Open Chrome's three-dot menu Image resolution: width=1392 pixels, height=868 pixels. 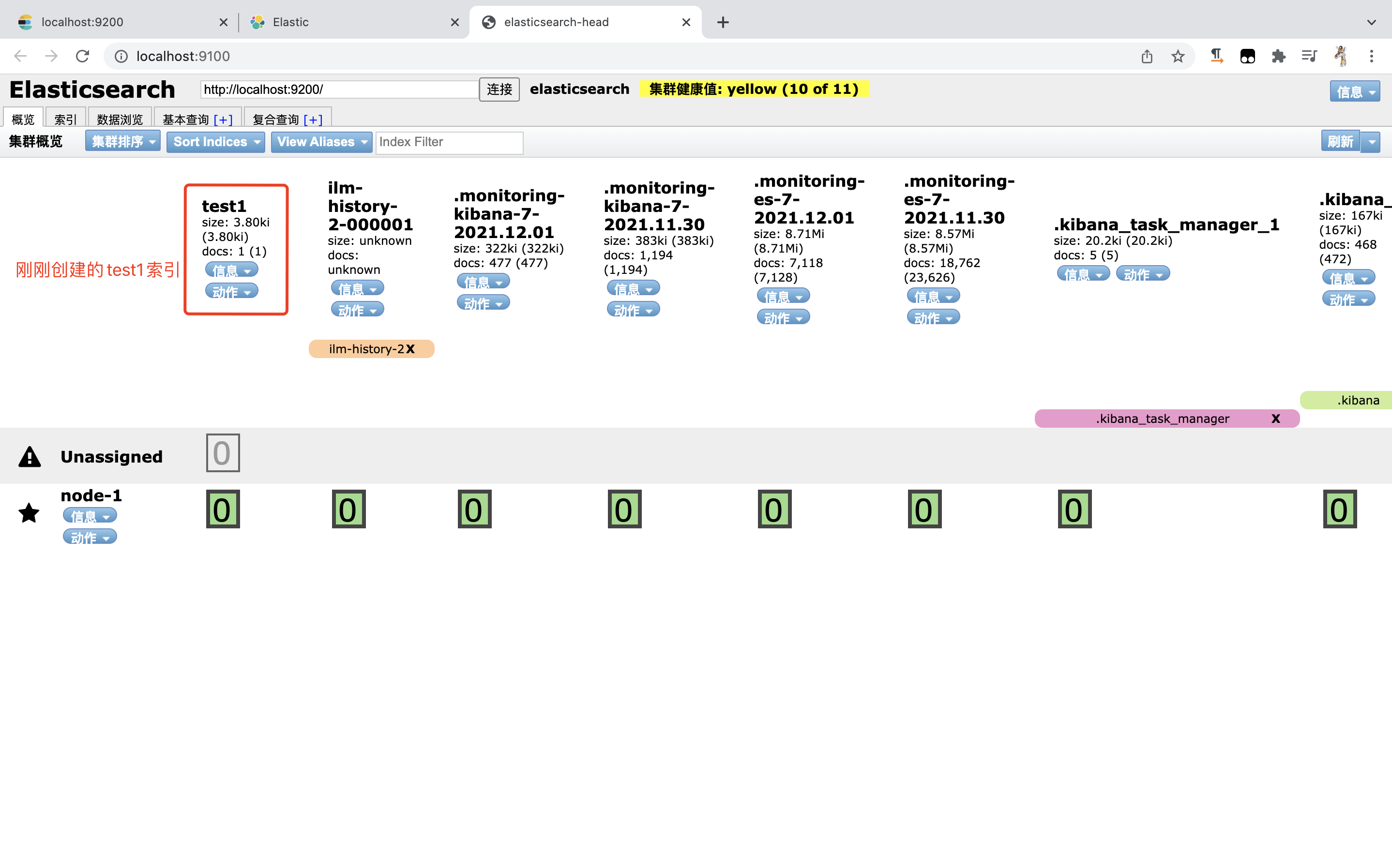(x=1371, y=56)
